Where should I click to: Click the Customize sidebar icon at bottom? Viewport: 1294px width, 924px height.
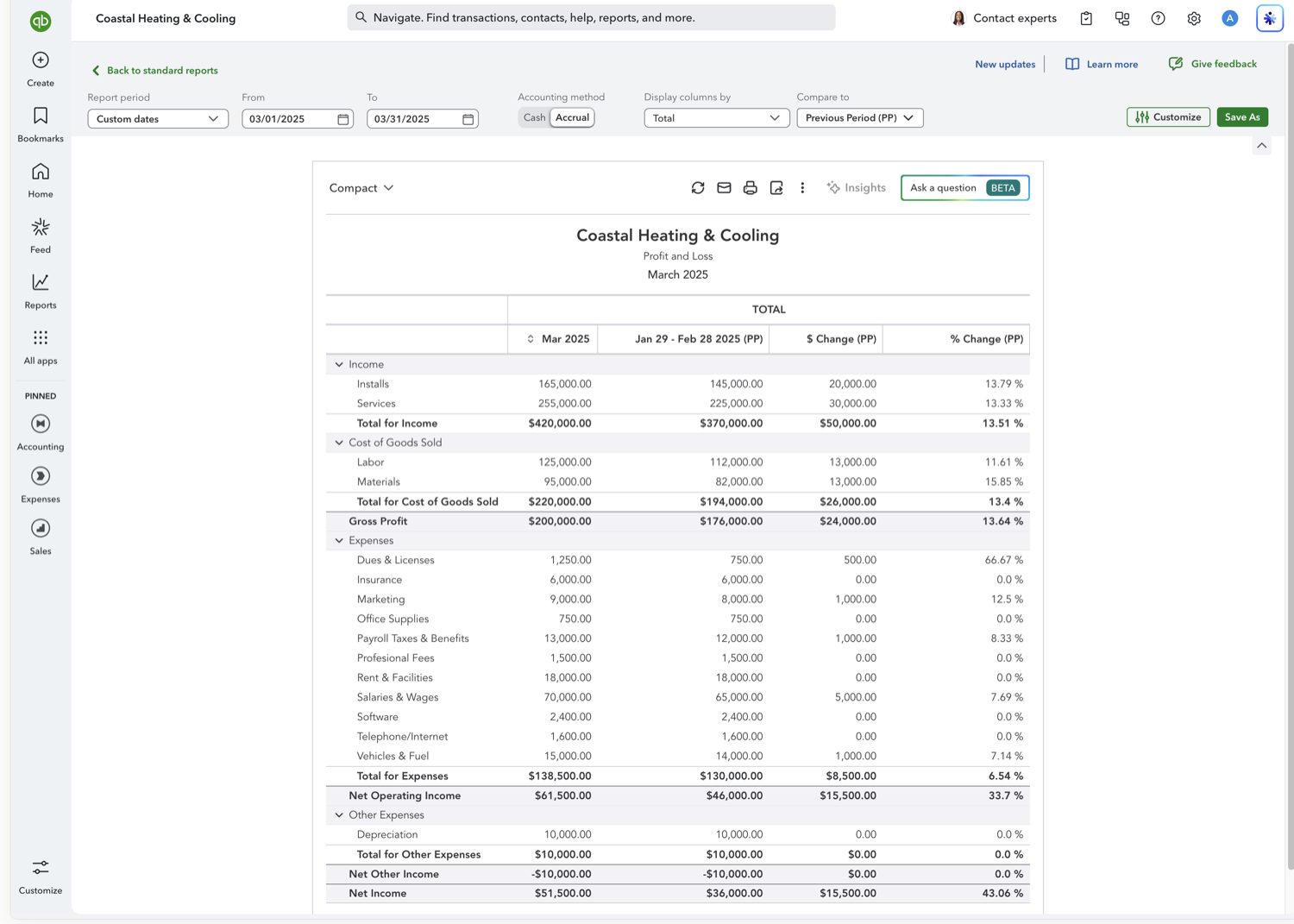click(41, 867)
